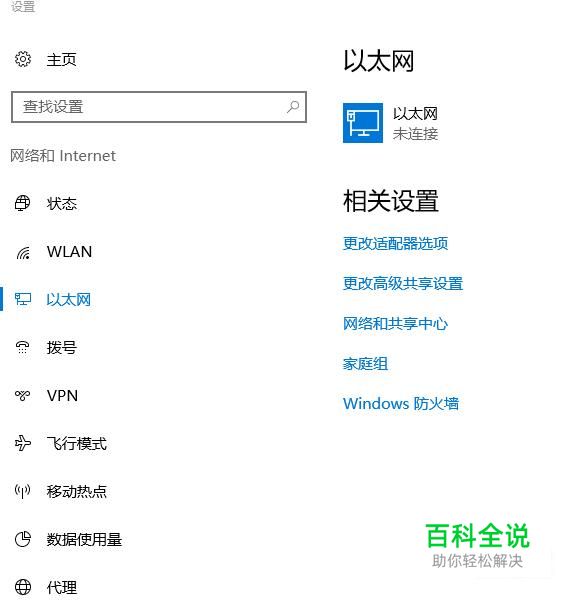Click the 拨号 dial-up phone icon
The image size is (576, 602).
click(22, 347)
